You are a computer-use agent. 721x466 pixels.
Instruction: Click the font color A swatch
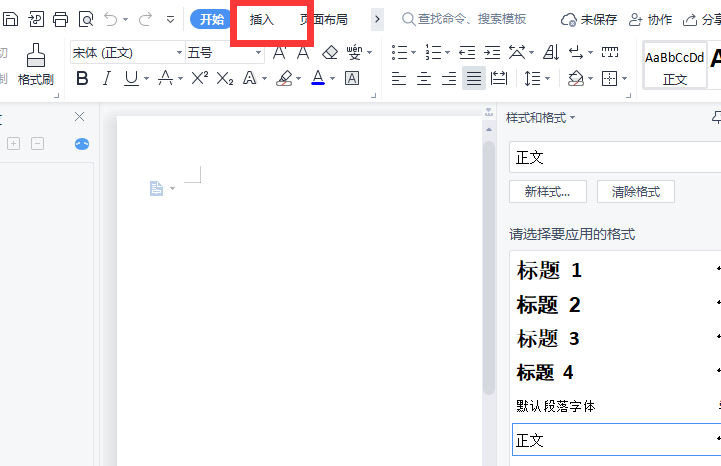(x=317, y=78)
